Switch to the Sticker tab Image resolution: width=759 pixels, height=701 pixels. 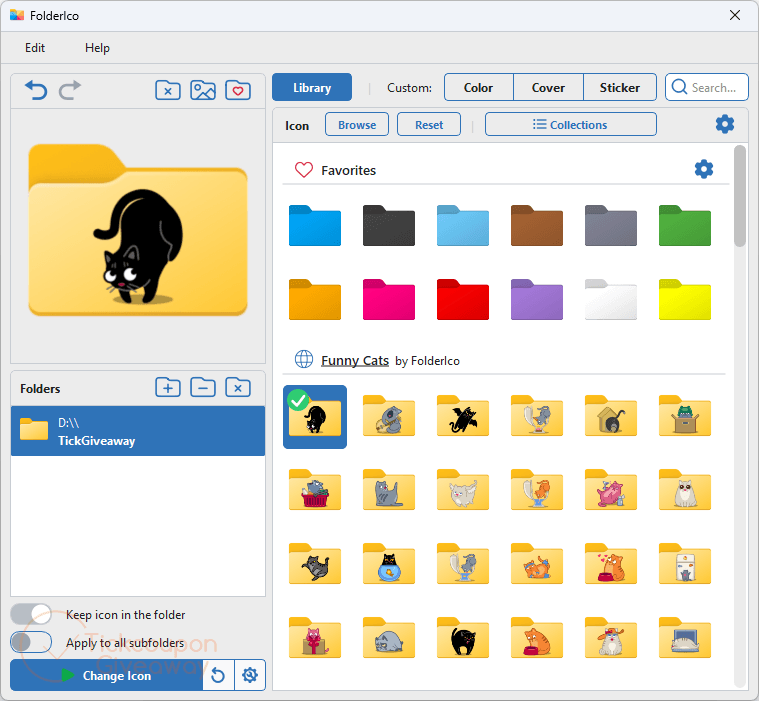pos(620,88)
